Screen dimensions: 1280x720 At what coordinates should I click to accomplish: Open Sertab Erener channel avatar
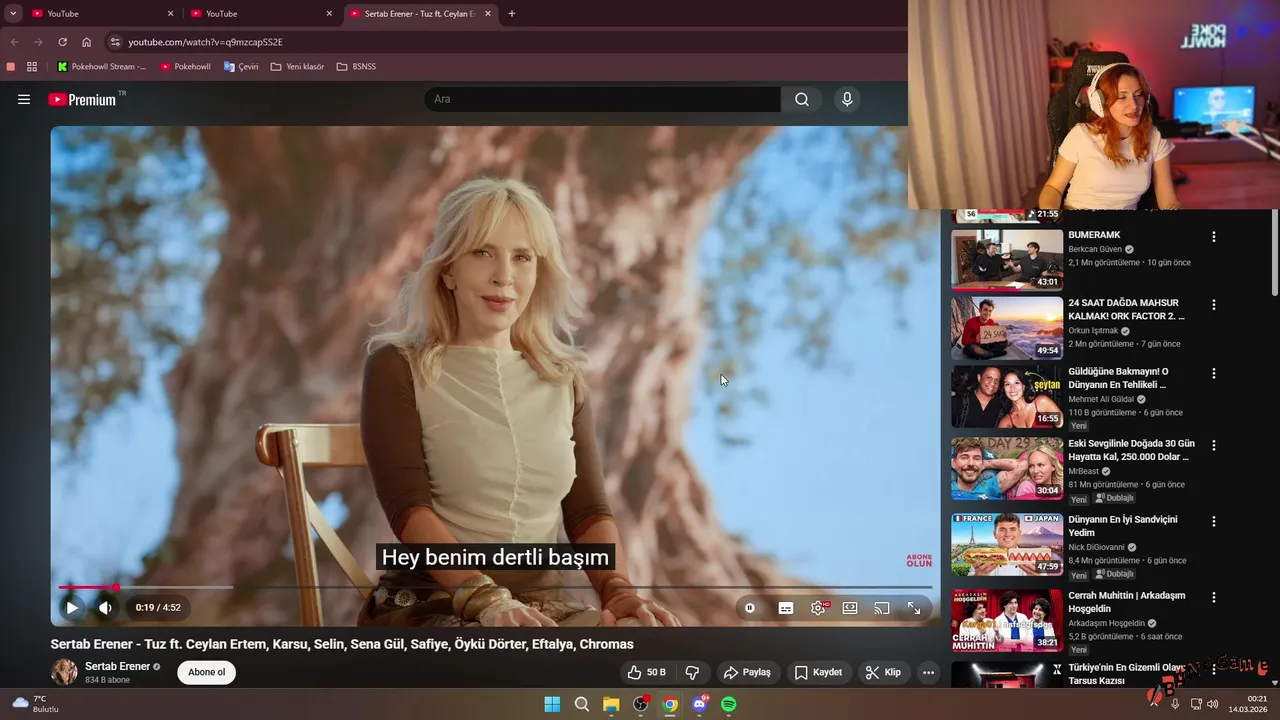pyautogui.click(x=64, y=672)
